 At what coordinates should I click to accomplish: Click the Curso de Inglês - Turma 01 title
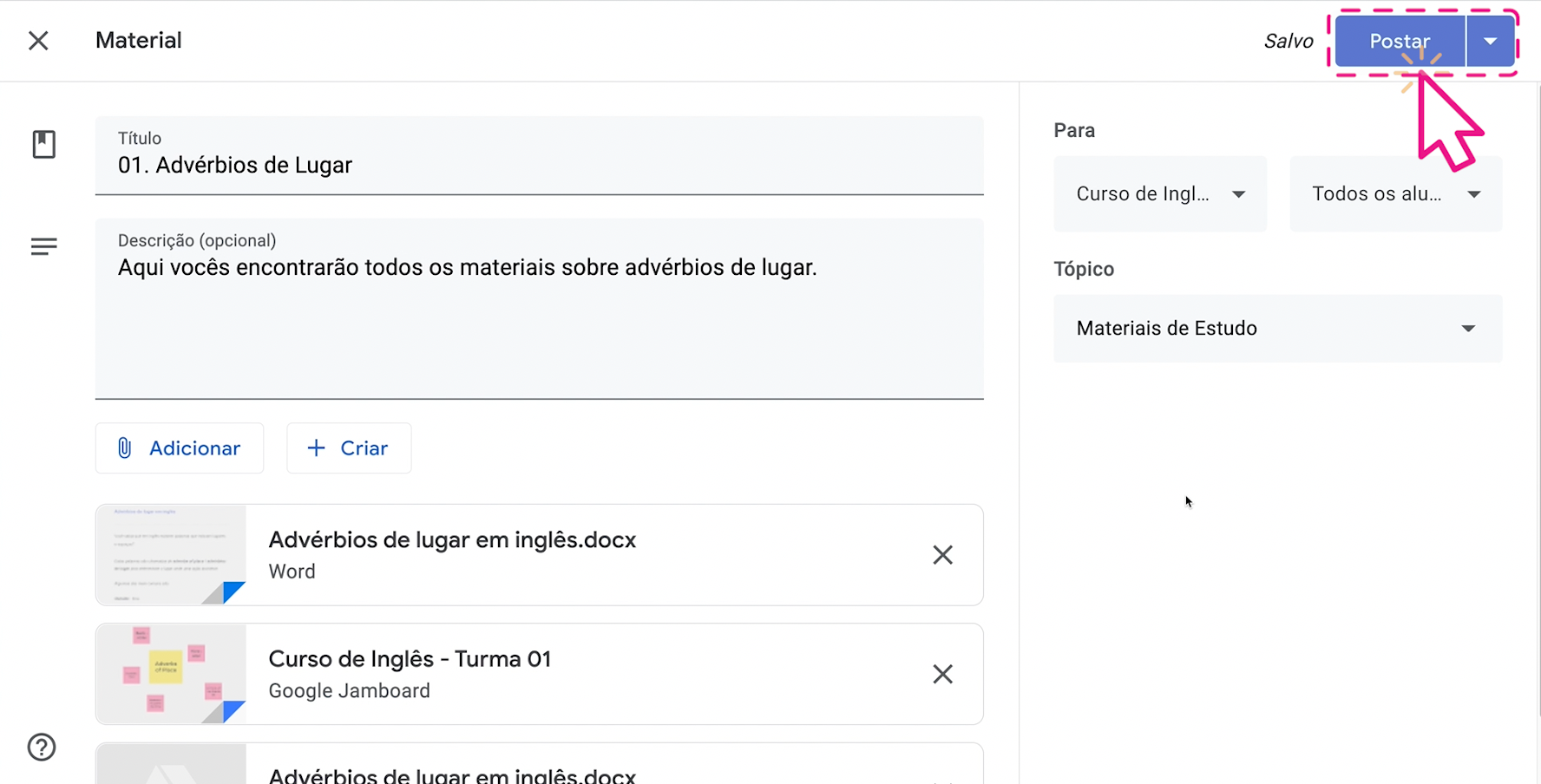pos(410,659)
